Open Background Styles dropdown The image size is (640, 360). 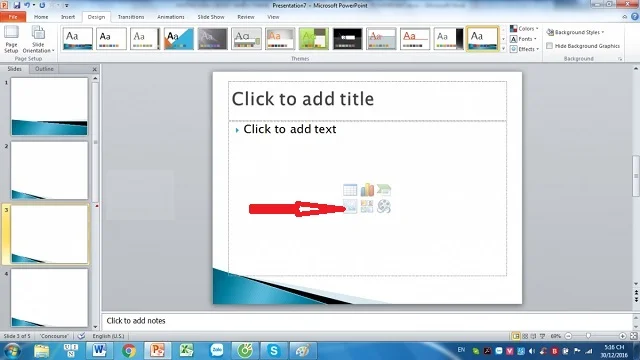575,32
